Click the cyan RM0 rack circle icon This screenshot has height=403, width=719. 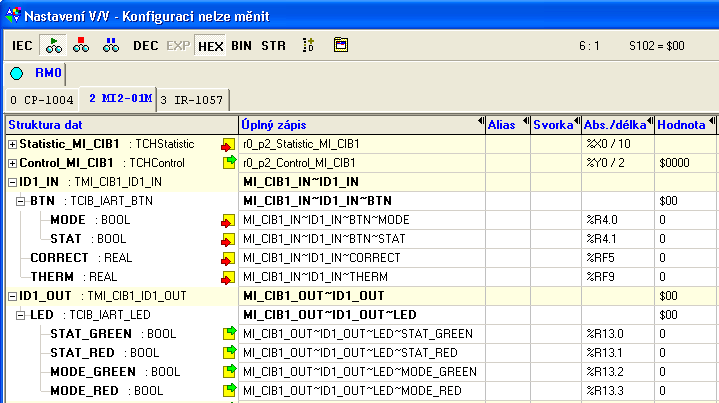click(x=17, y=73)
